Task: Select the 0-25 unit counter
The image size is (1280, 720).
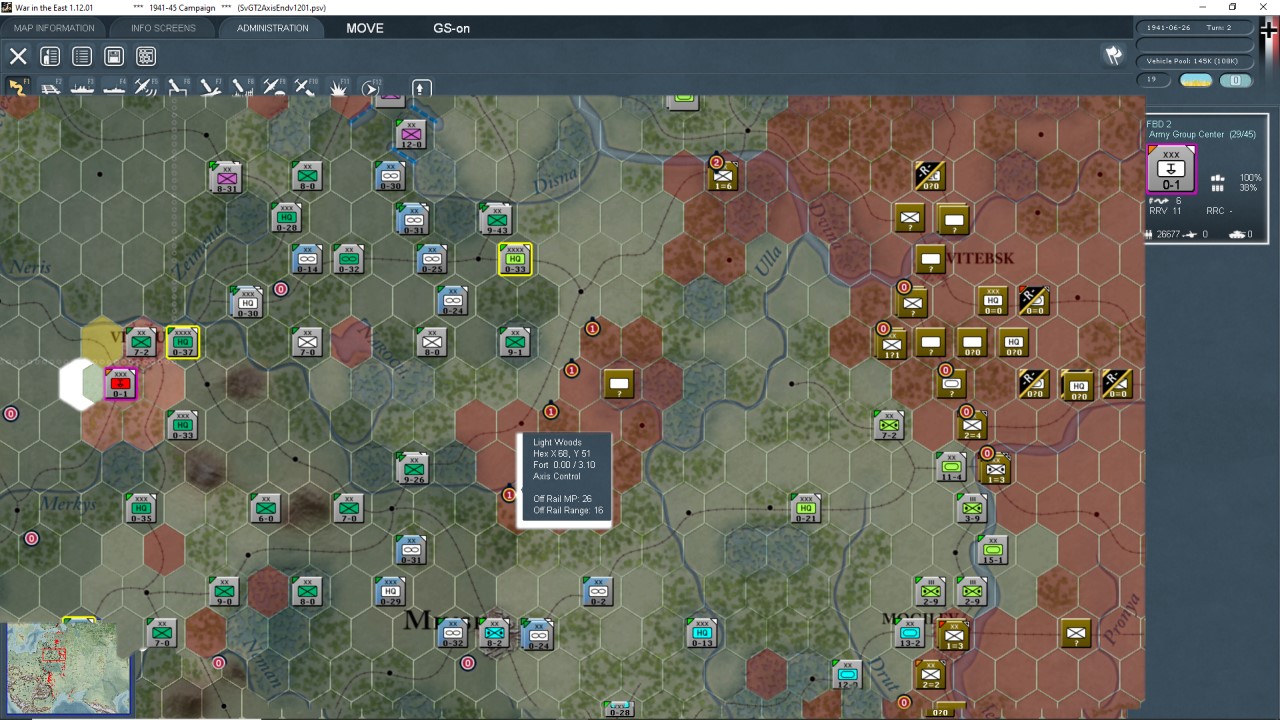Action: point(431,259)
